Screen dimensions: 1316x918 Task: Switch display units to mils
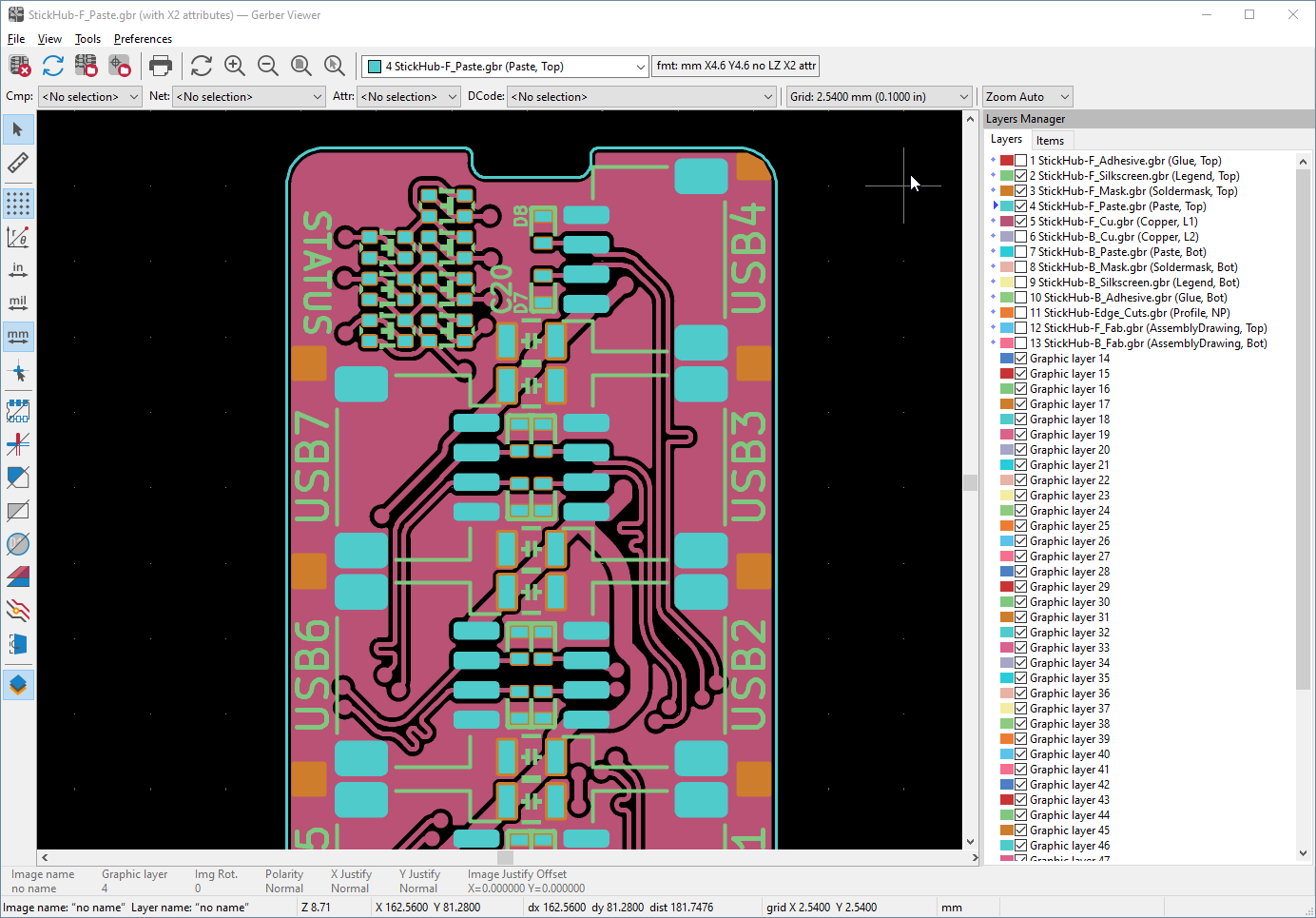coord(18,303)
